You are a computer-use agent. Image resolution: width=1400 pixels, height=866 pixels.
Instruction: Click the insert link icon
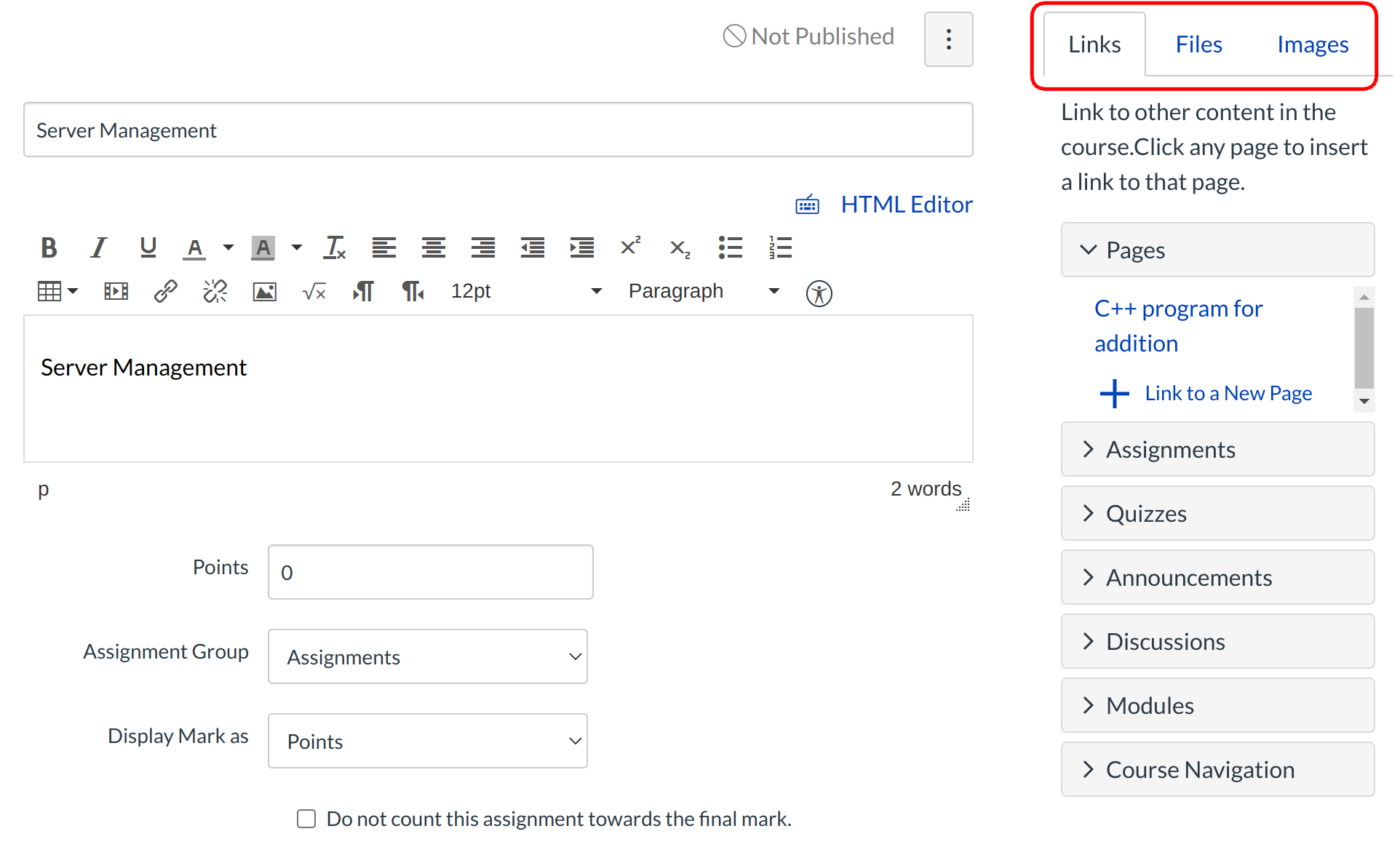pyautogui.click(x=166, y=292)
